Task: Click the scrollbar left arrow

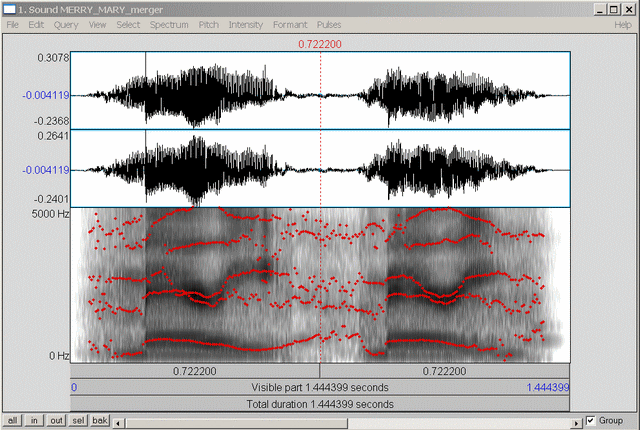Action: coord(120,421)
